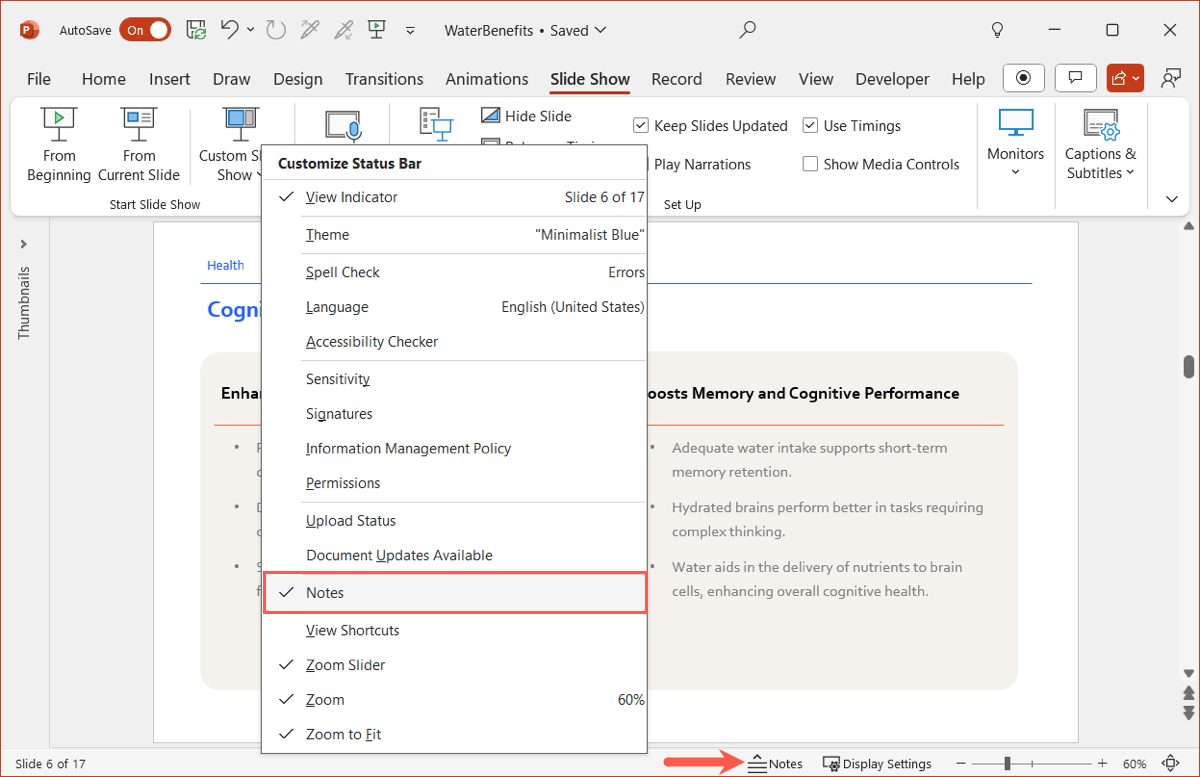Click Fit slide to window icon
The height and width of the screenshot is (777, 1200).
tap(1170, 764)
